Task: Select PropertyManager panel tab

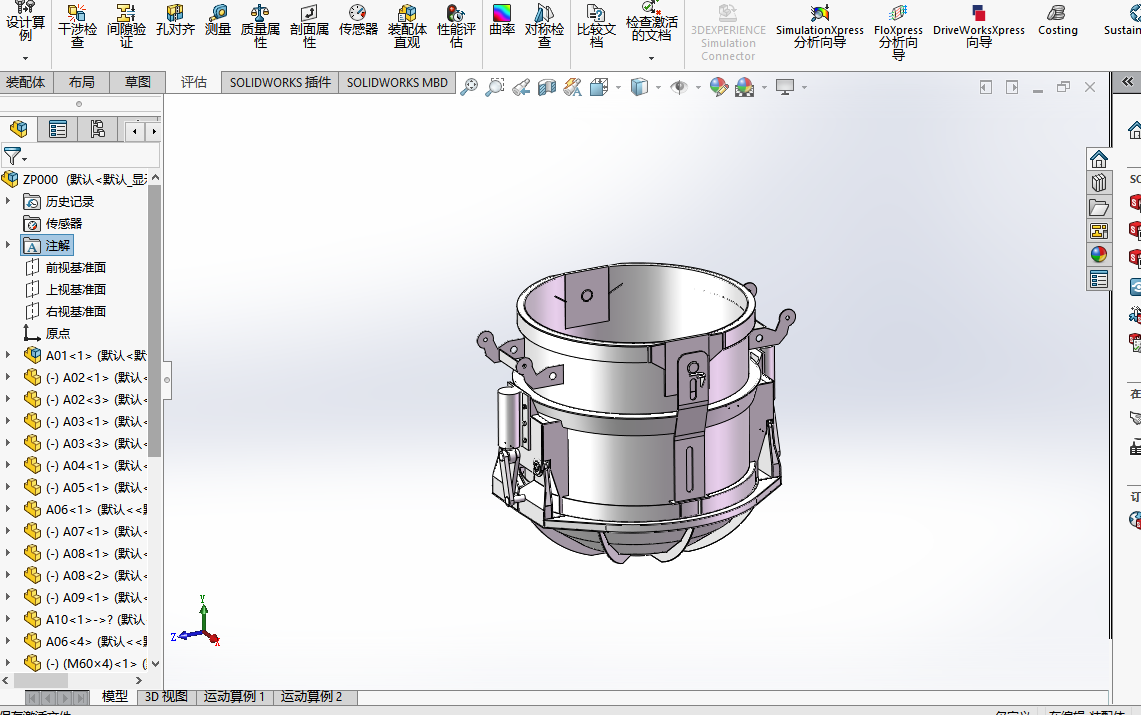Action: [x=57, y=129]
